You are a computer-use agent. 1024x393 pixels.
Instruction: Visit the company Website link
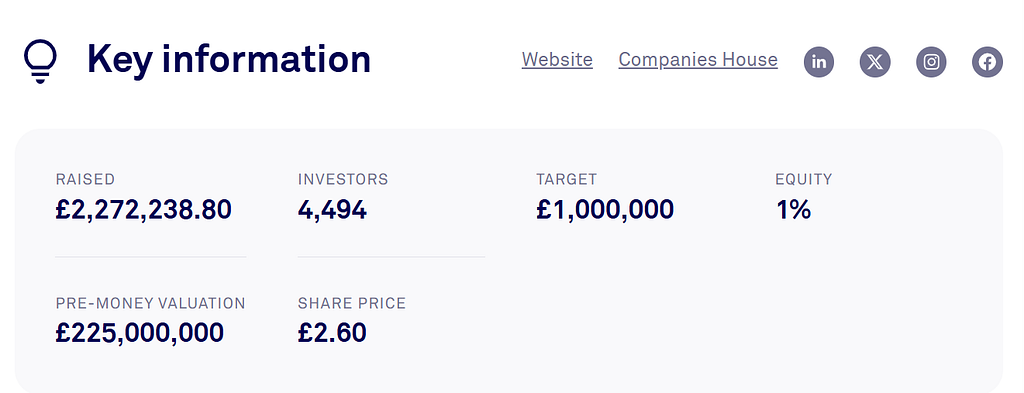pos(557,59)
